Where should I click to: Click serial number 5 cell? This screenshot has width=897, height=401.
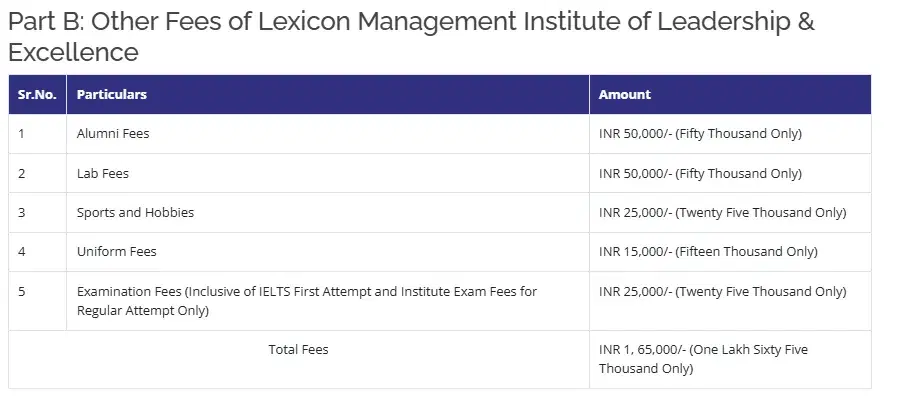click(x=22, y=291)
